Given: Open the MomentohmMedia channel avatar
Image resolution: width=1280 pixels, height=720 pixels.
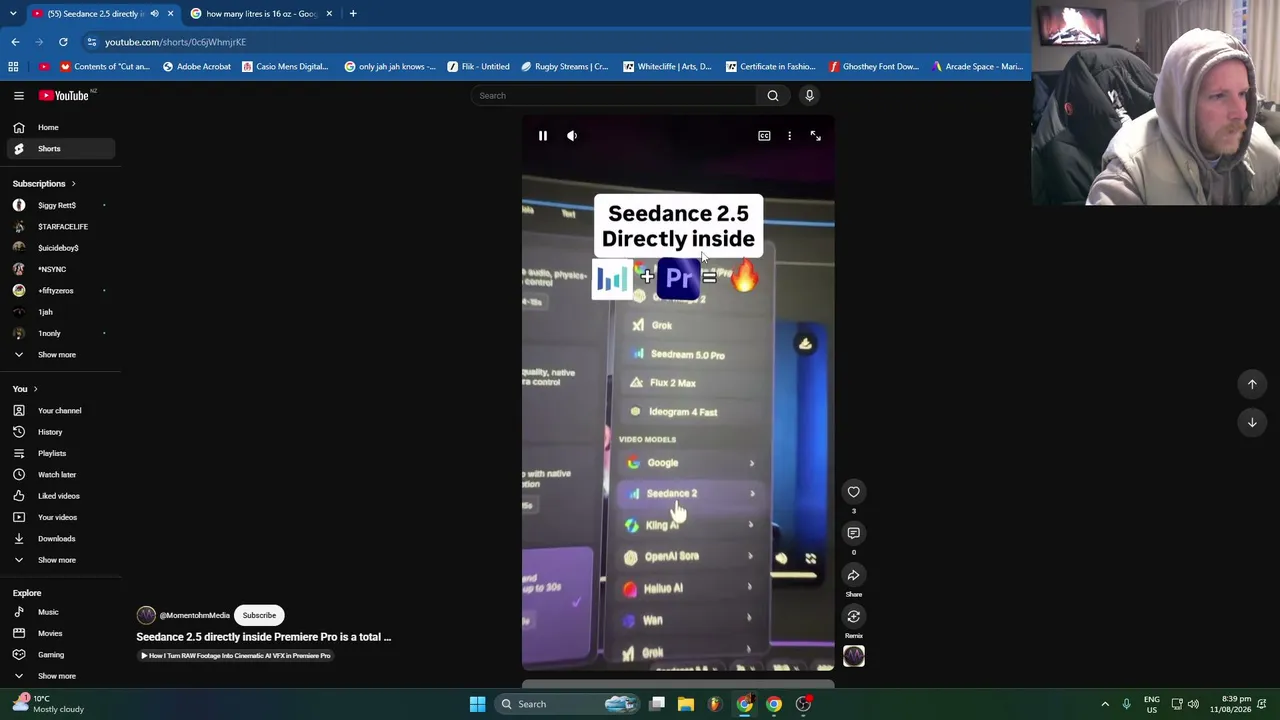Looking at the screenshot, I should [x=146, y=615].
